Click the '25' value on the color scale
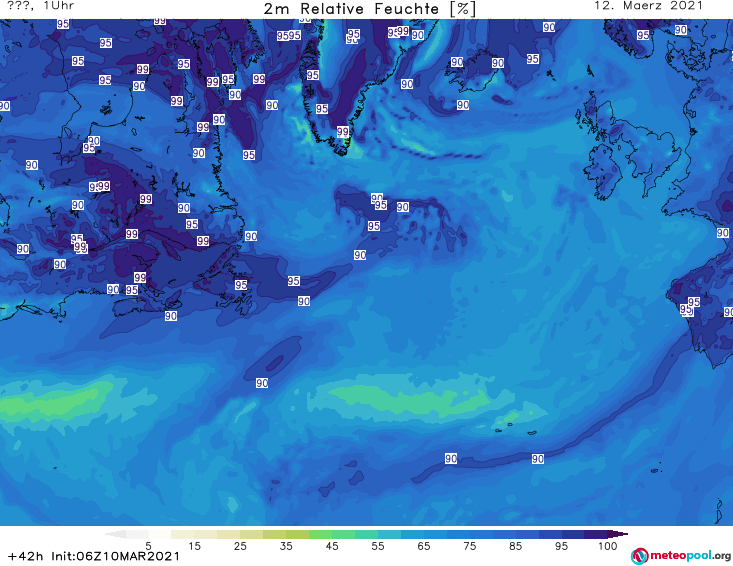 coord(240,546)
